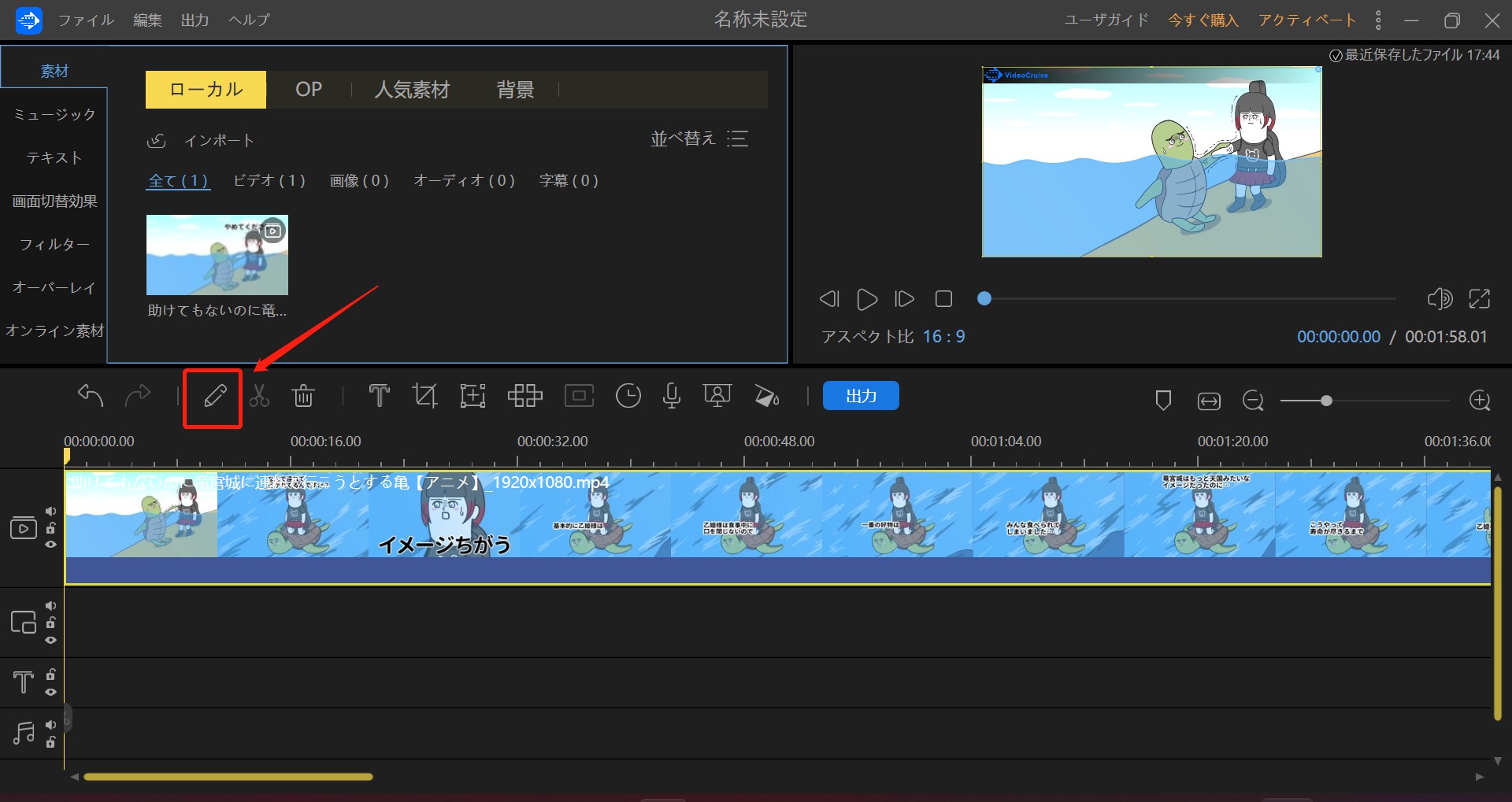This screenshot has height=802, width=1512.
Task: Click the 今すぐ購入 link
Action: click(1203, 20)
